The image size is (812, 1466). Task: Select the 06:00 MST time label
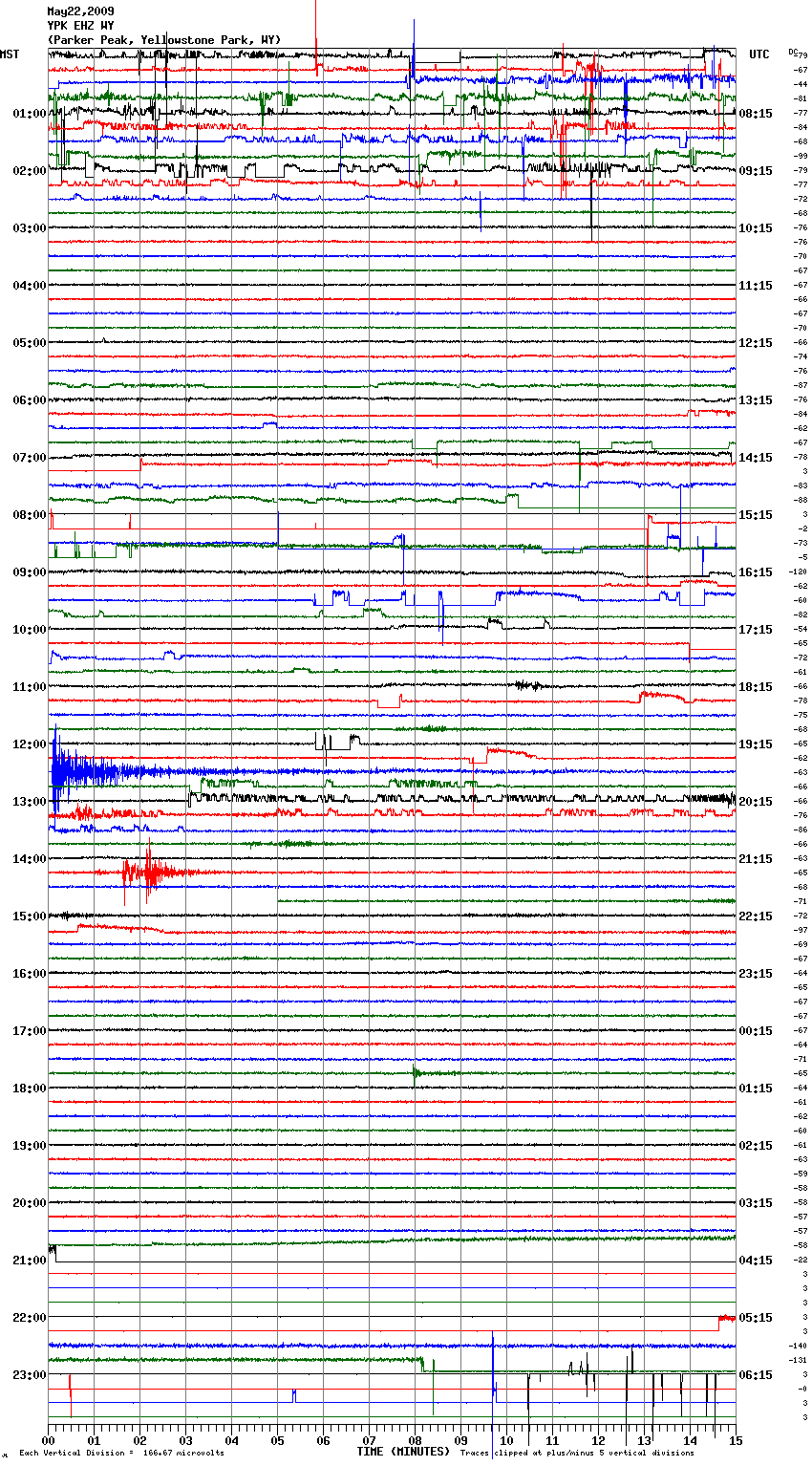pyautogui.click(x=30, y=400)
